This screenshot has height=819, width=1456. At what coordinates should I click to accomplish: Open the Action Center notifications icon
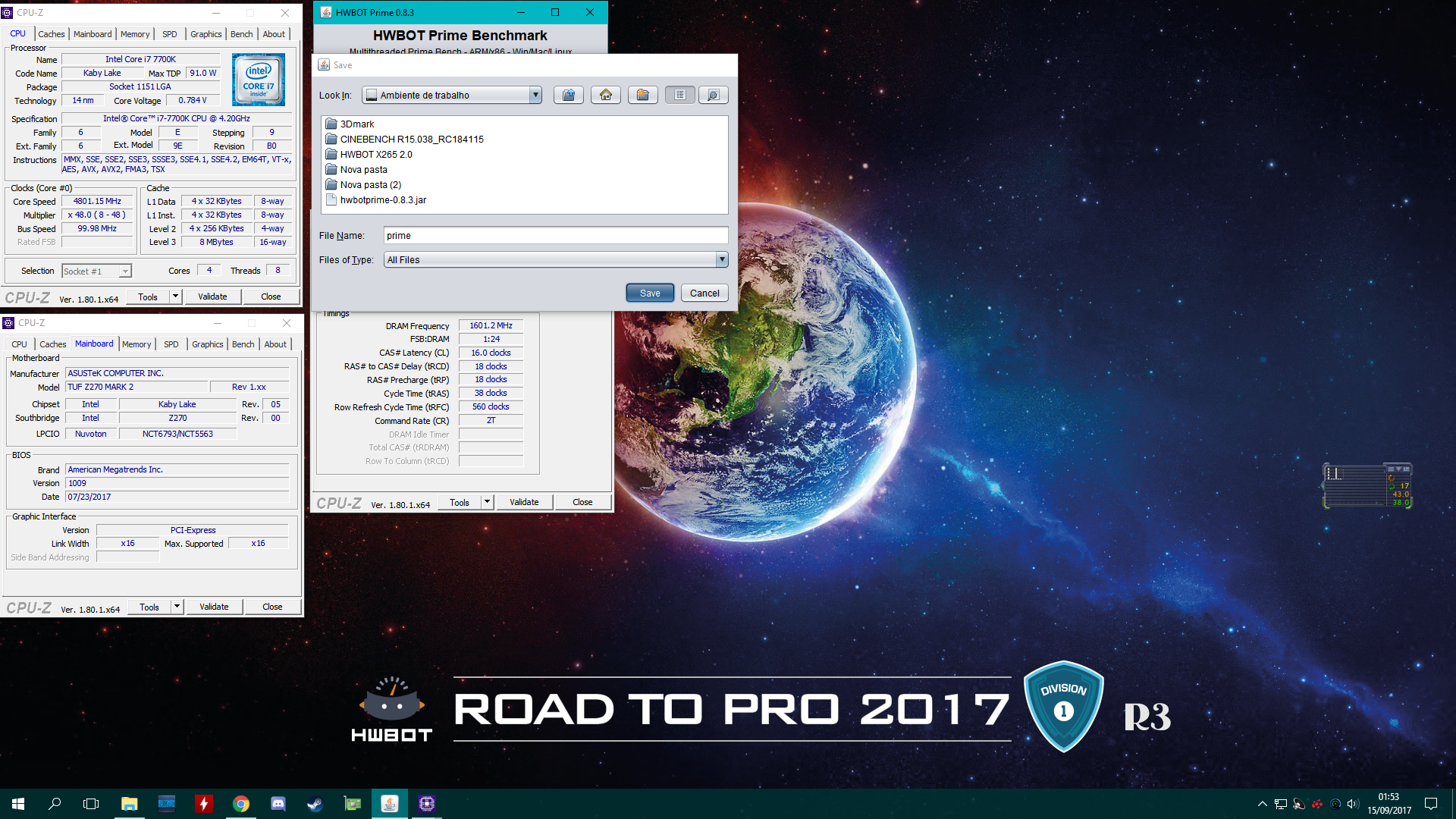(1431, 804)
